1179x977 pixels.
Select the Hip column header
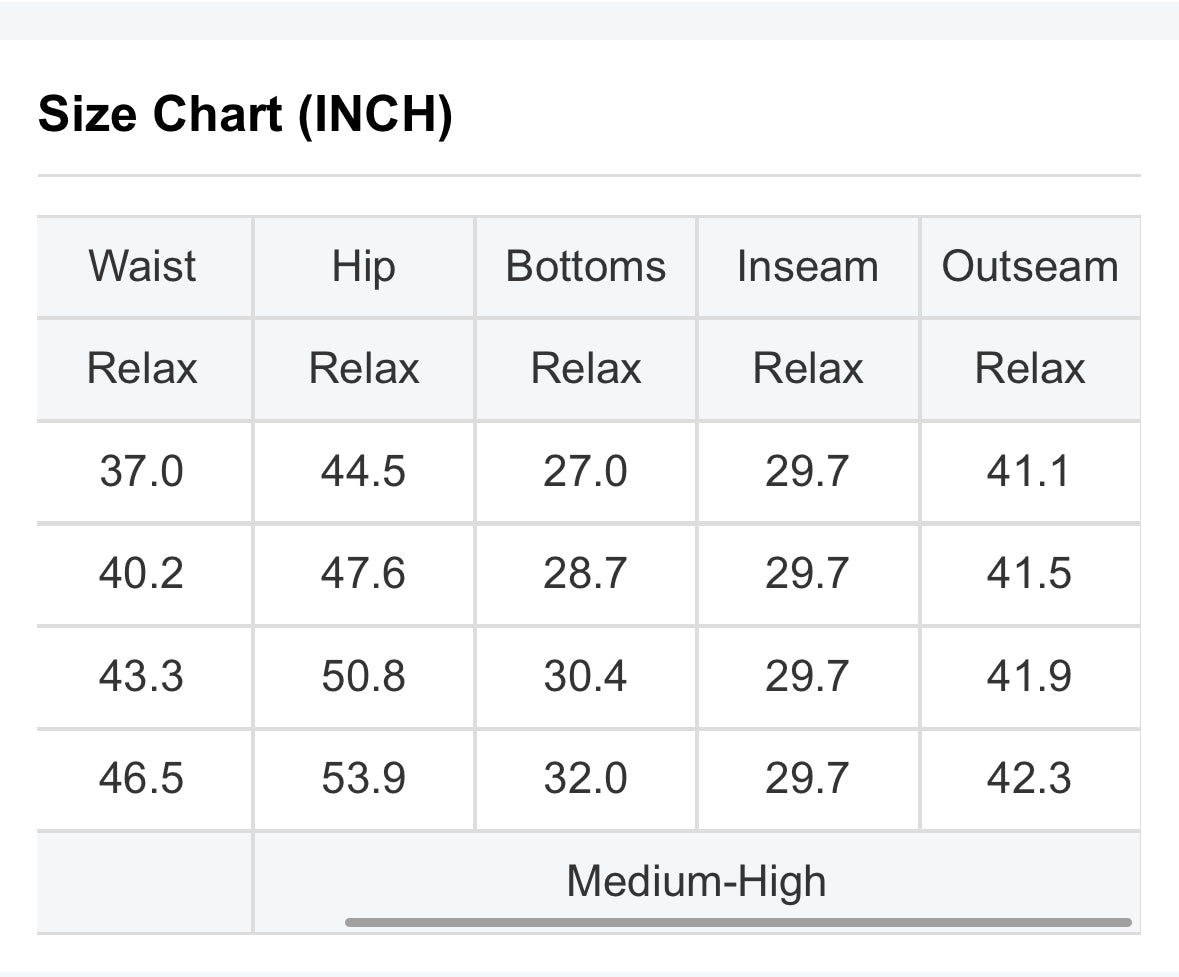[364, 266]
